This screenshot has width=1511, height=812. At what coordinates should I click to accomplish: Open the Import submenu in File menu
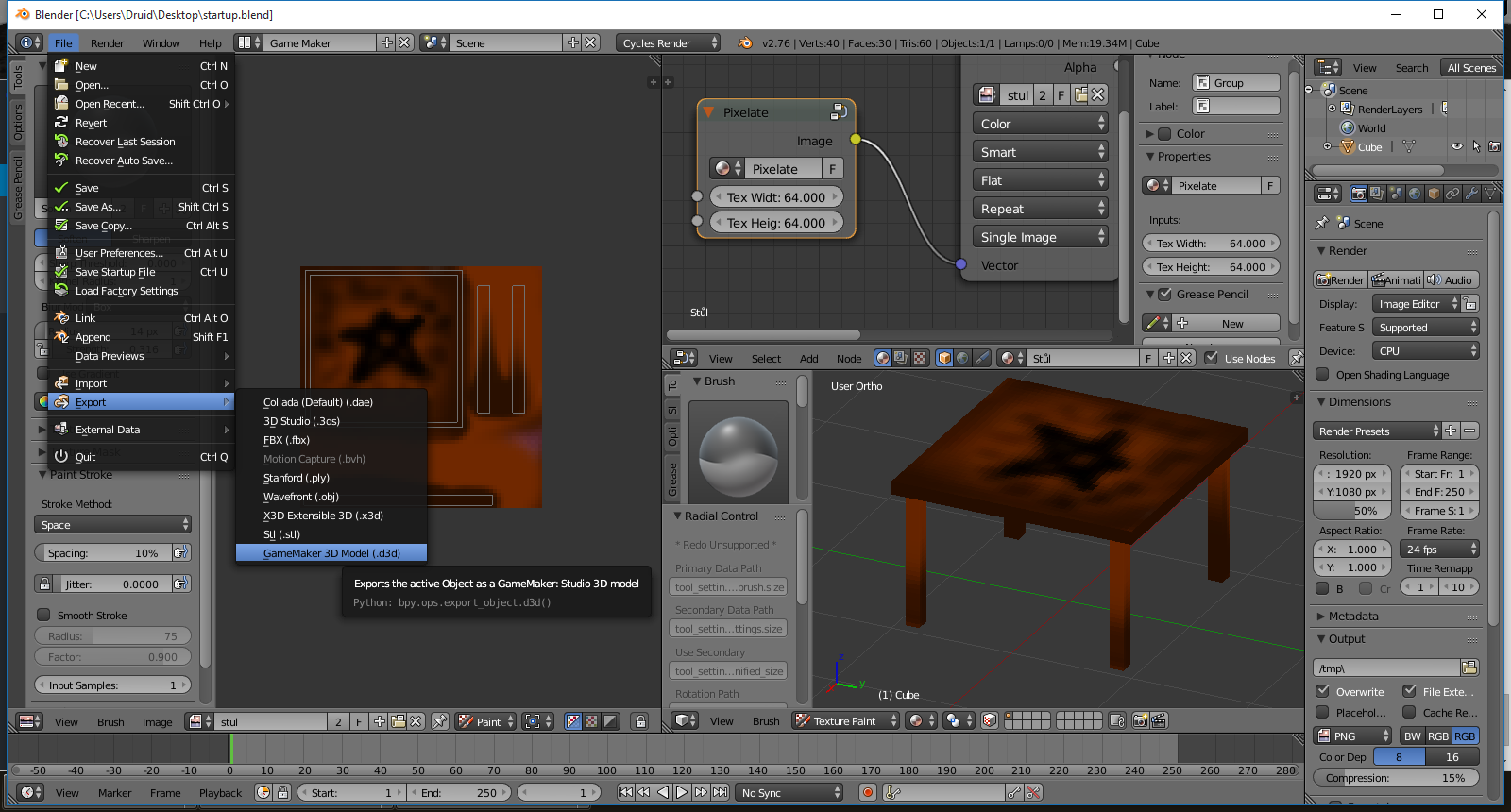pyautogui.click(x=141, y=383)
